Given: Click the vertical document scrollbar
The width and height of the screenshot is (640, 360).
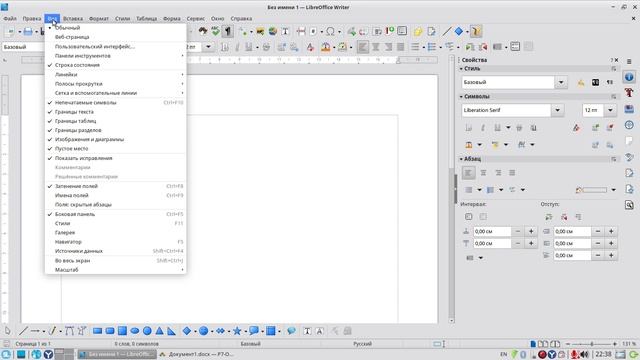Looking at the screenshot, I should coord(452,188).
